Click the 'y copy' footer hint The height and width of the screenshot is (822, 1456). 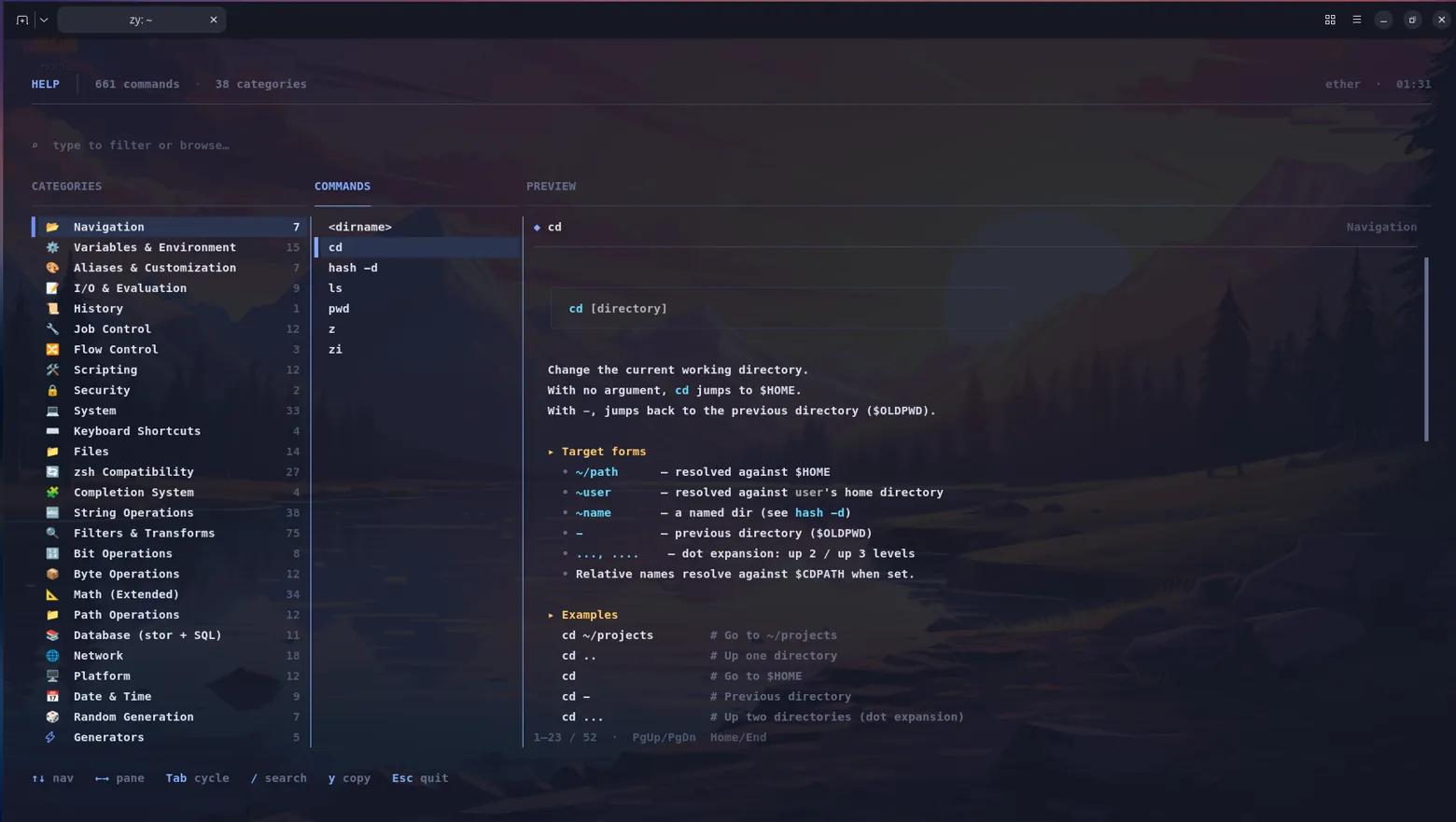(x=349, y=778)
